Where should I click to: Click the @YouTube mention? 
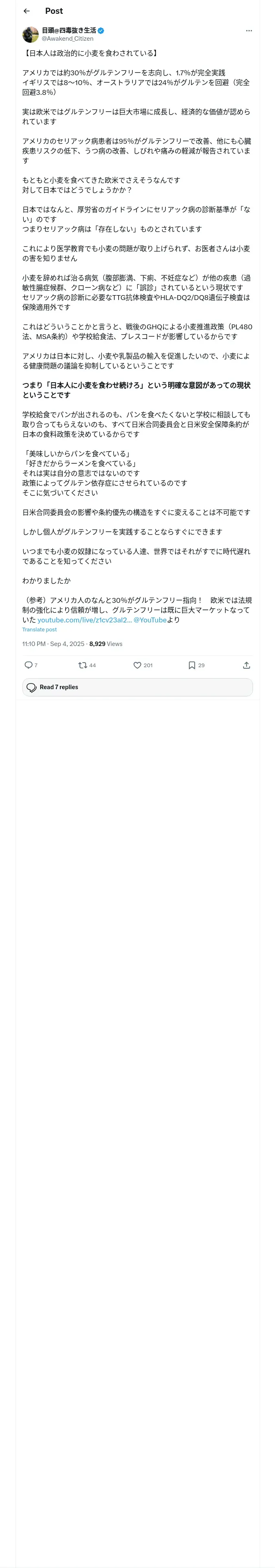pyautogui.click(x=150, y=620)
